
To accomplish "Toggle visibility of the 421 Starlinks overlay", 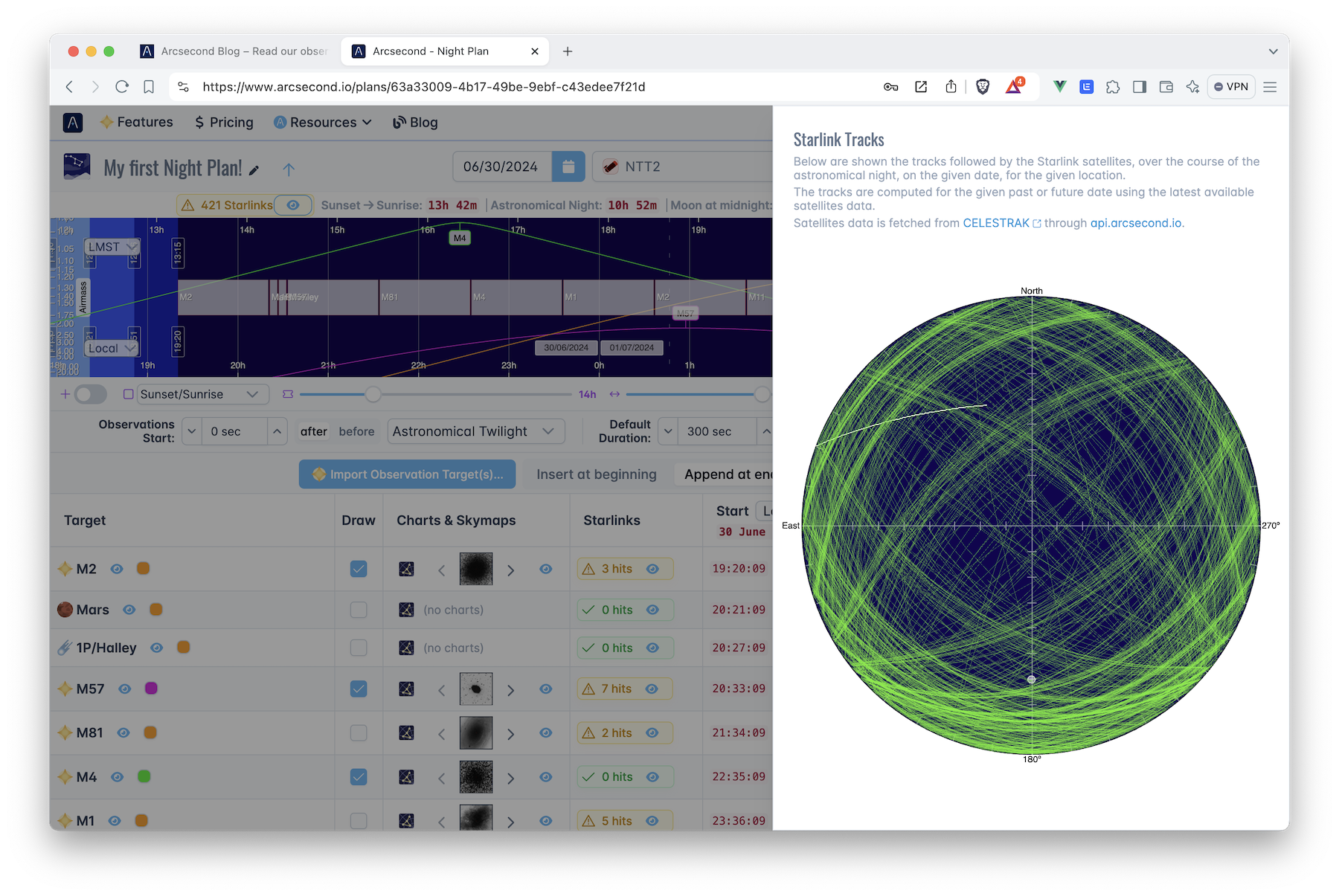I will click(x=293, y=204).
